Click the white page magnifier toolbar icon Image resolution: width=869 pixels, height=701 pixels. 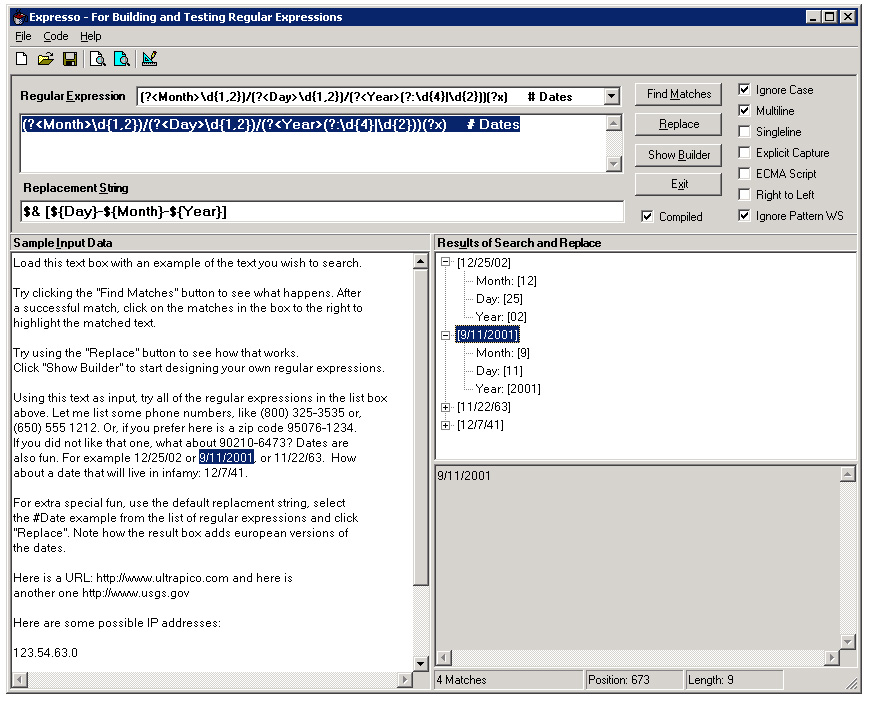tap(98, 59)
